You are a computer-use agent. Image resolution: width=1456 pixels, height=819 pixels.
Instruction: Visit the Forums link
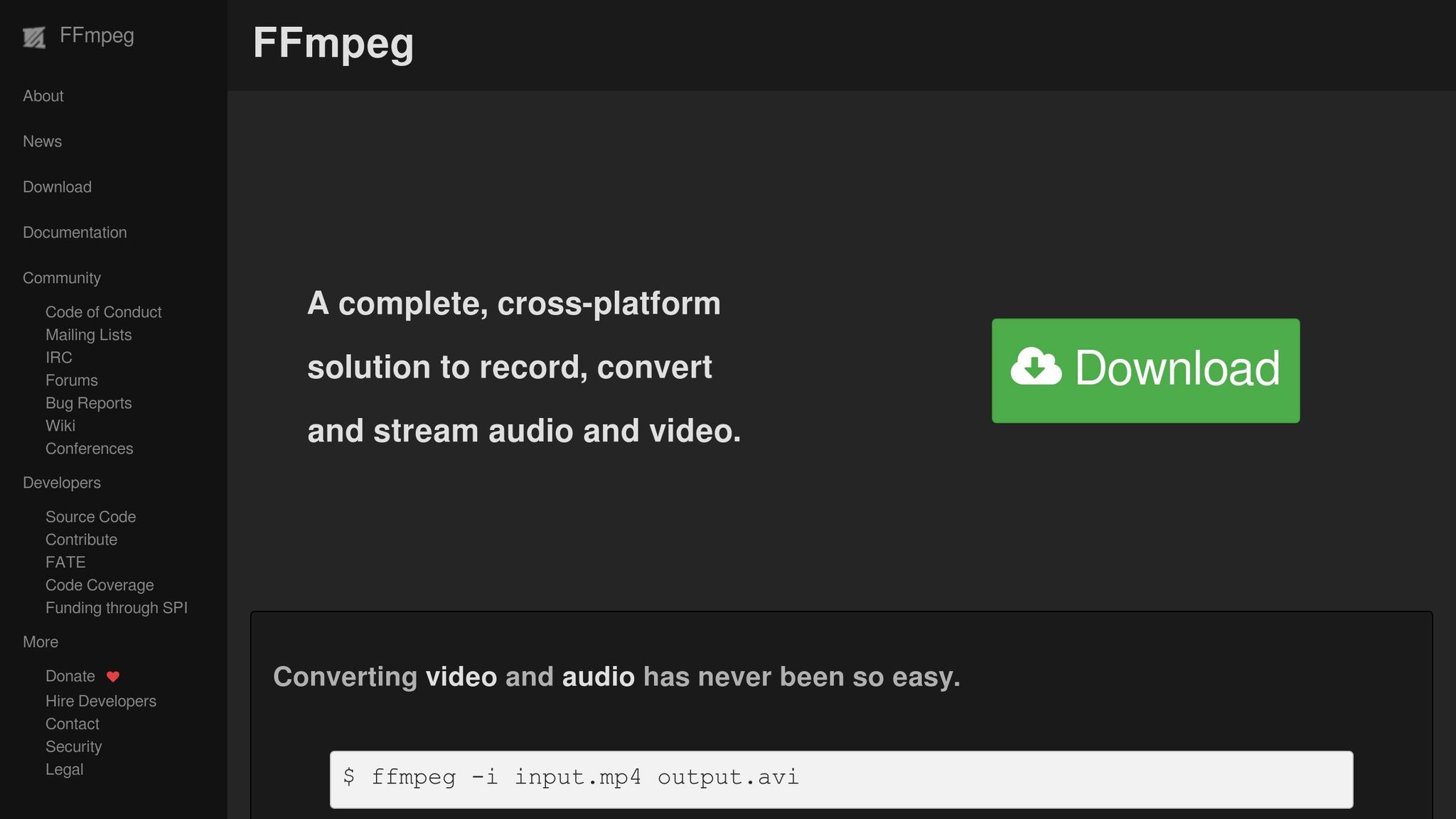pos(71,380)
